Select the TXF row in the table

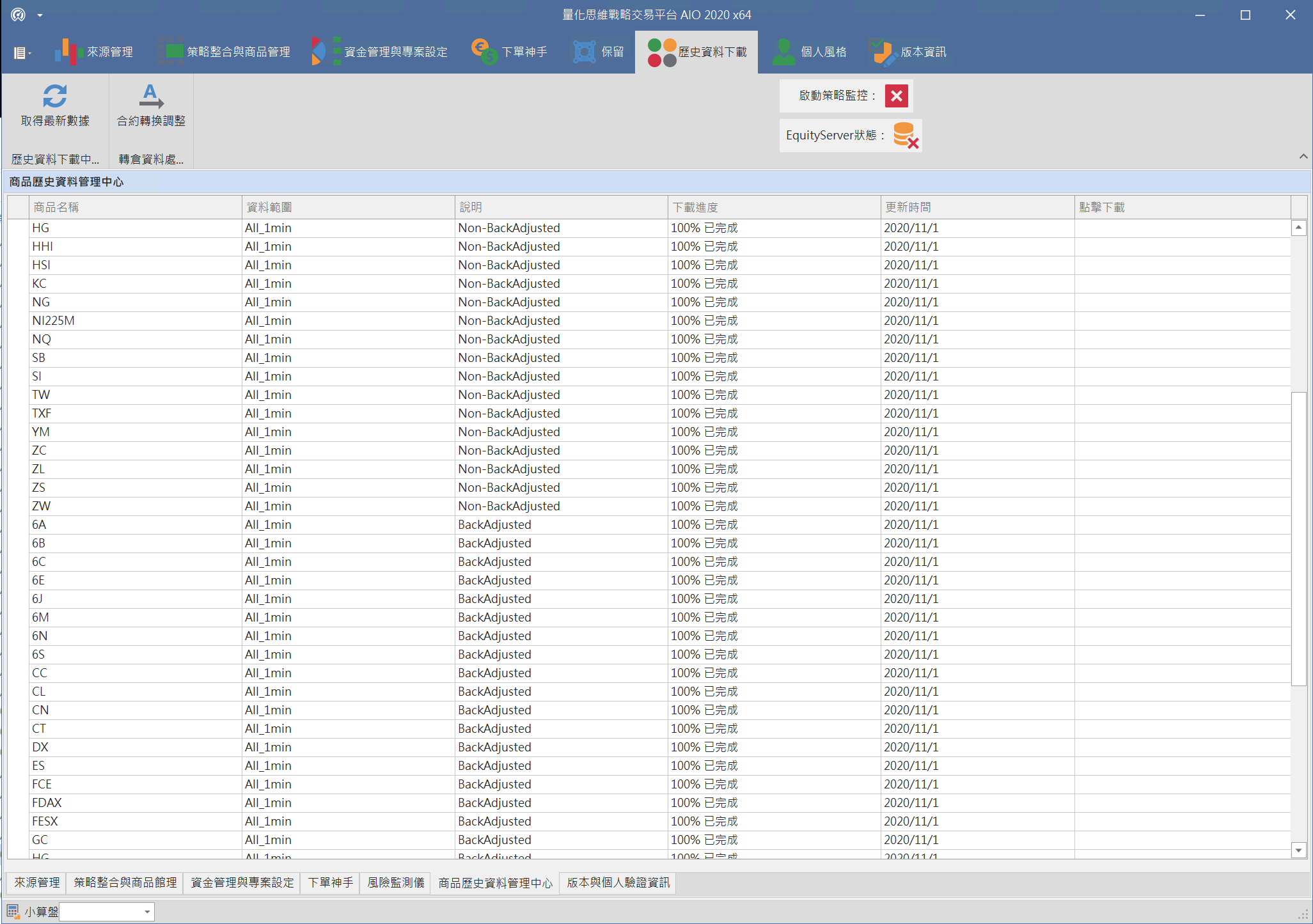click(42, 413)
